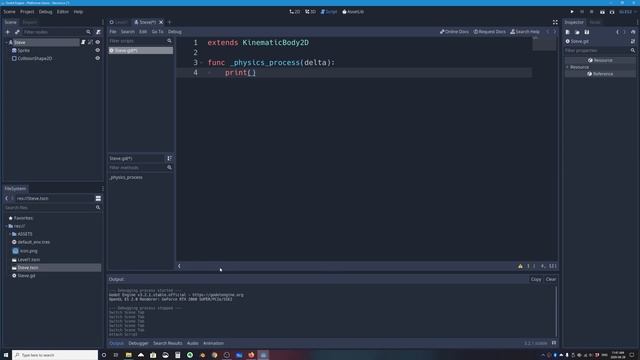Toggle FileSystem split view mode
Viewport: 640px width, 360px height.
coord(98,198)
